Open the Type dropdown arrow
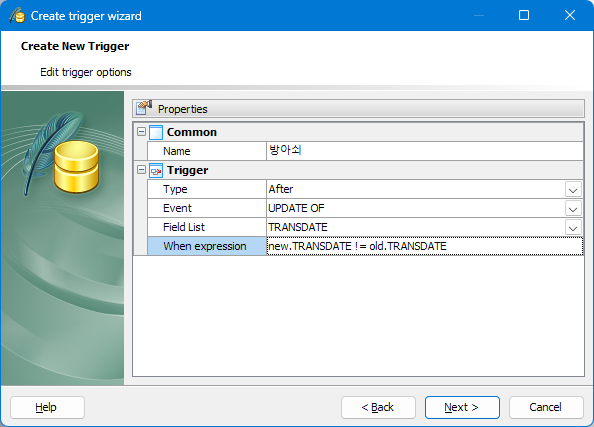594x427 pixels. pos(573,189)
